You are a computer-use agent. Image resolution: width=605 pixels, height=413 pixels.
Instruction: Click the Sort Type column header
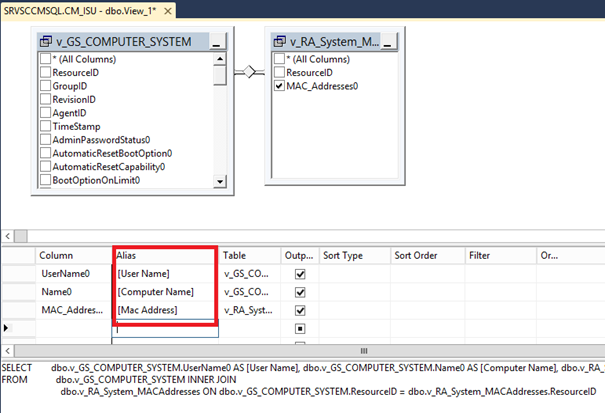355,256
